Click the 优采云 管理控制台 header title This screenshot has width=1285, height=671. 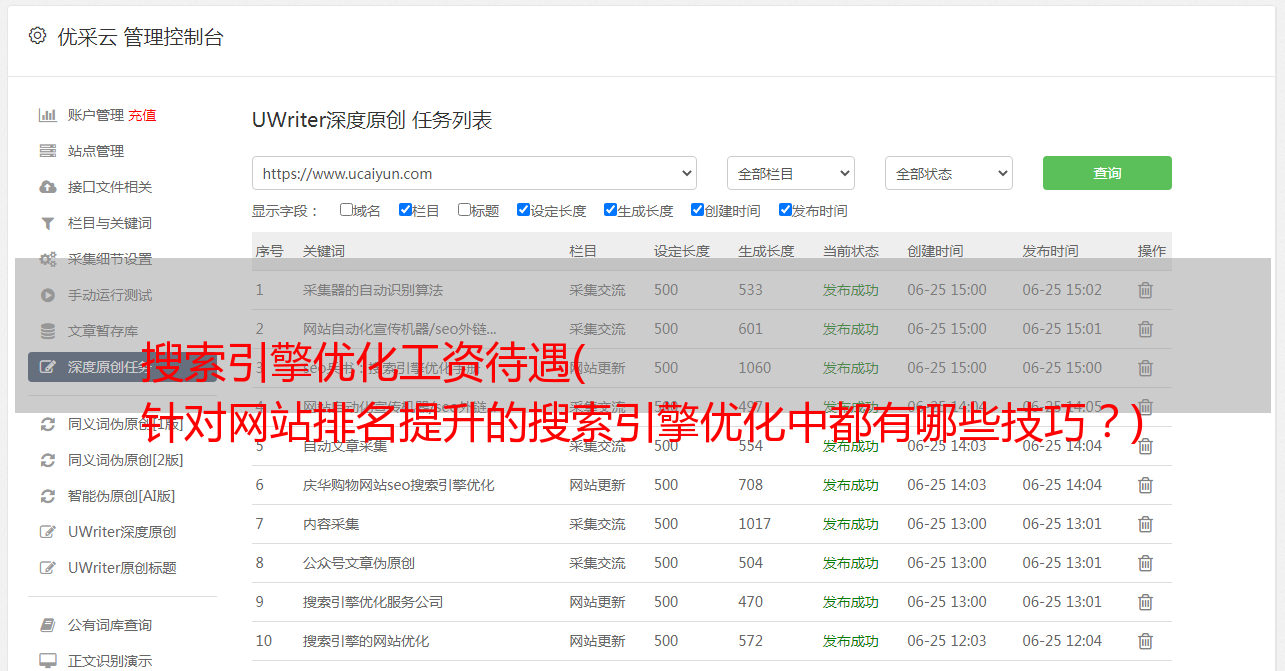point(140,37)
